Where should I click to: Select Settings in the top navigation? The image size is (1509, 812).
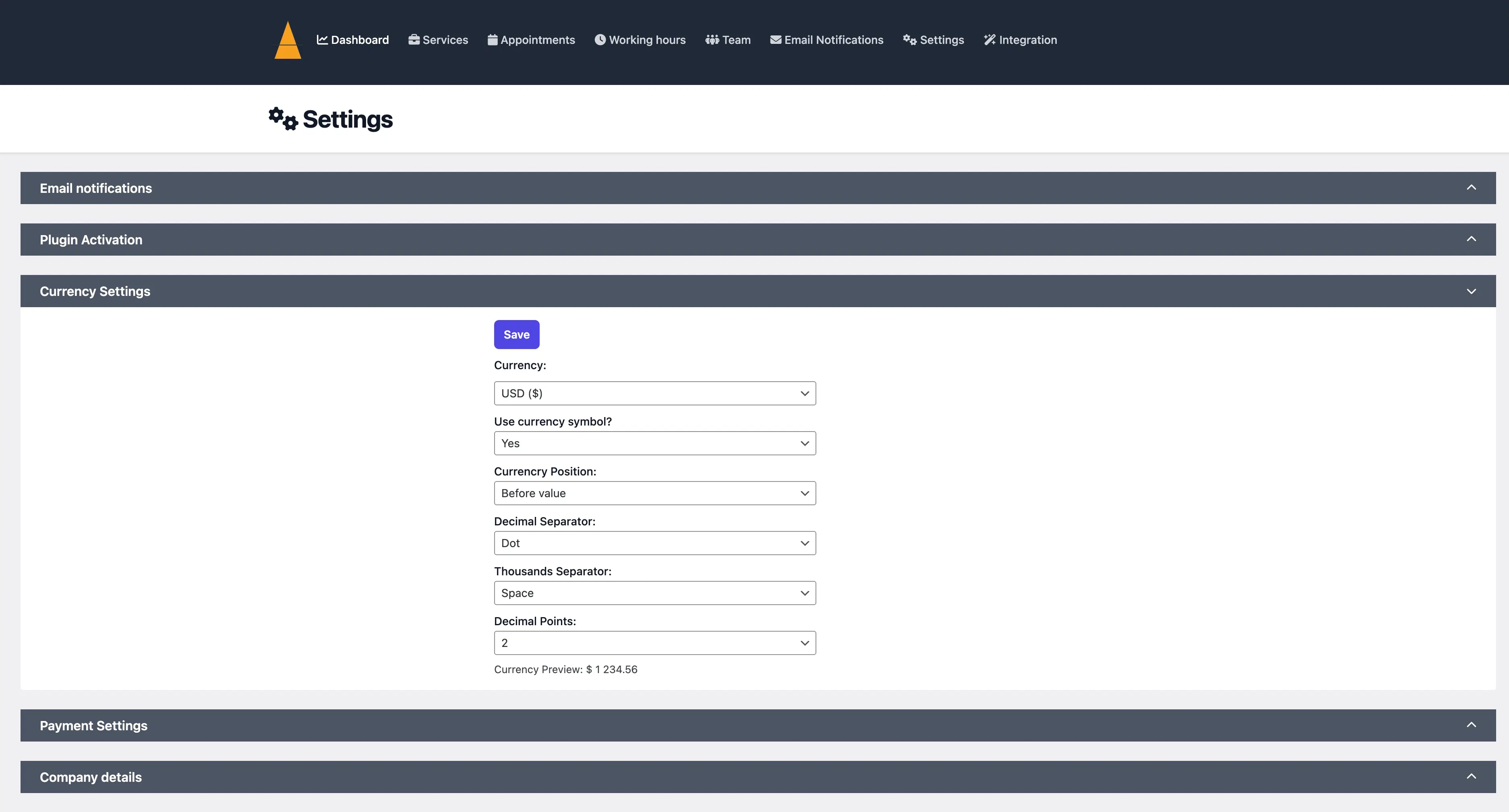(x=933, y=40)
